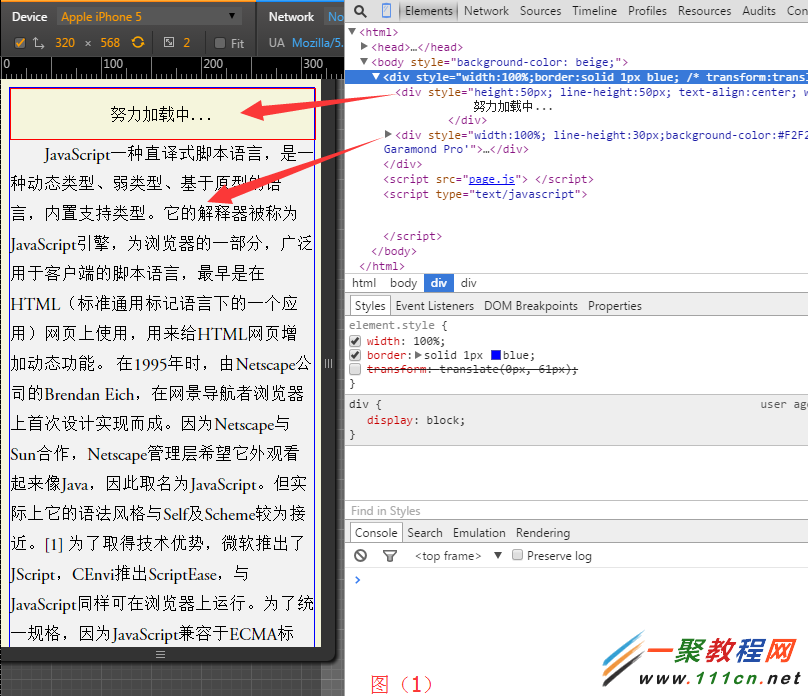
Task: Click the last div breadcrumb
Action: (x=468, y=283)
